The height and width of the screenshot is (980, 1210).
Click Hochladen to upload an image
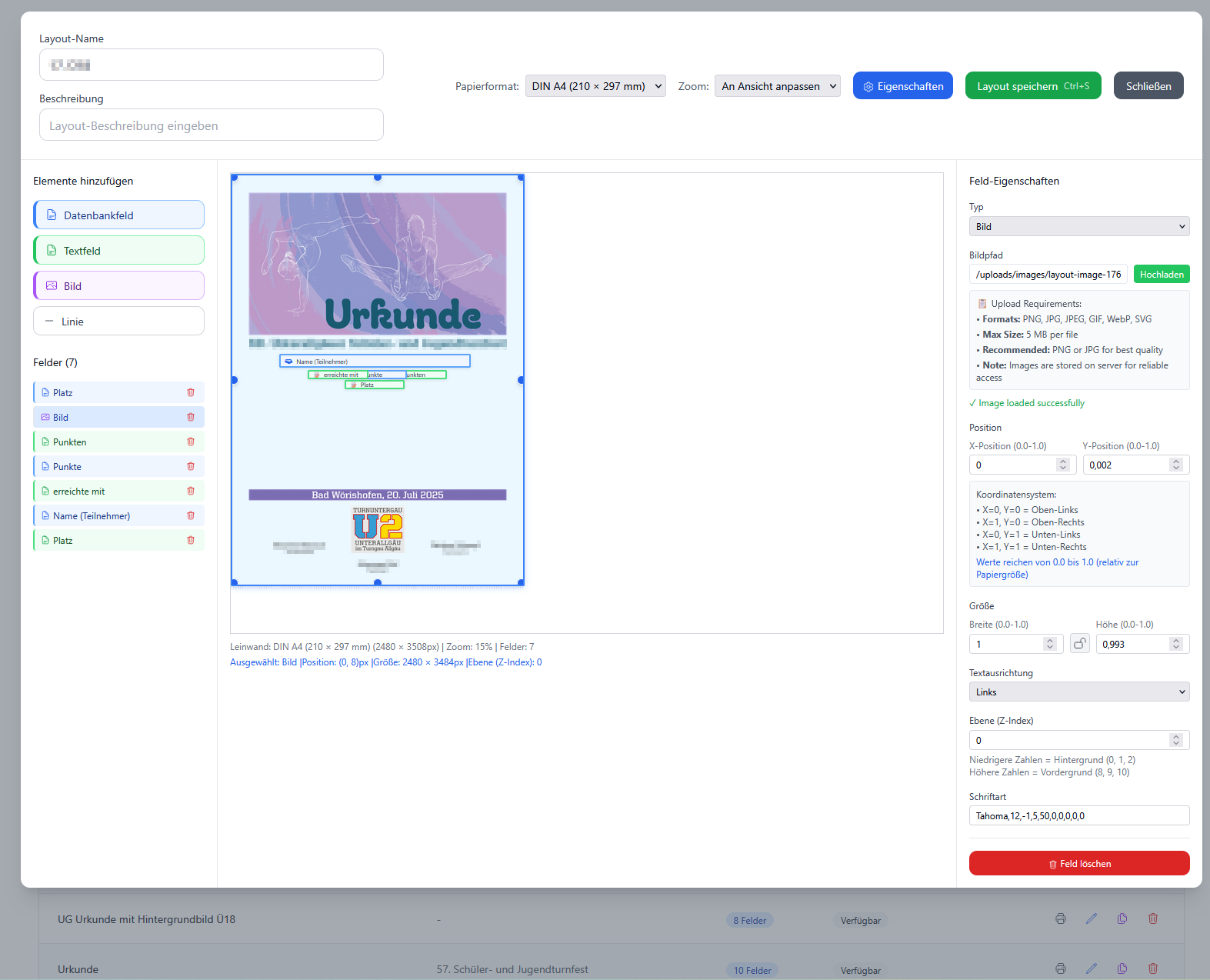pos(1162,274)
